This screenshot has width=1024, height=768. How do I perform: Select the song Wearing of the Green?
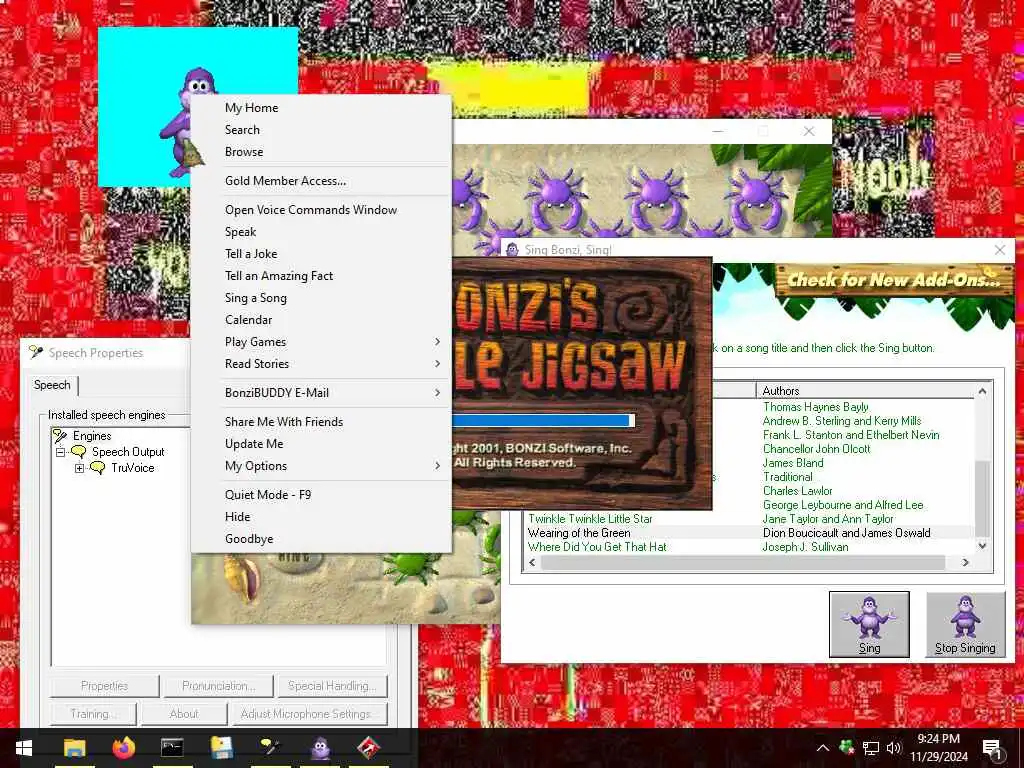(579, 533)
